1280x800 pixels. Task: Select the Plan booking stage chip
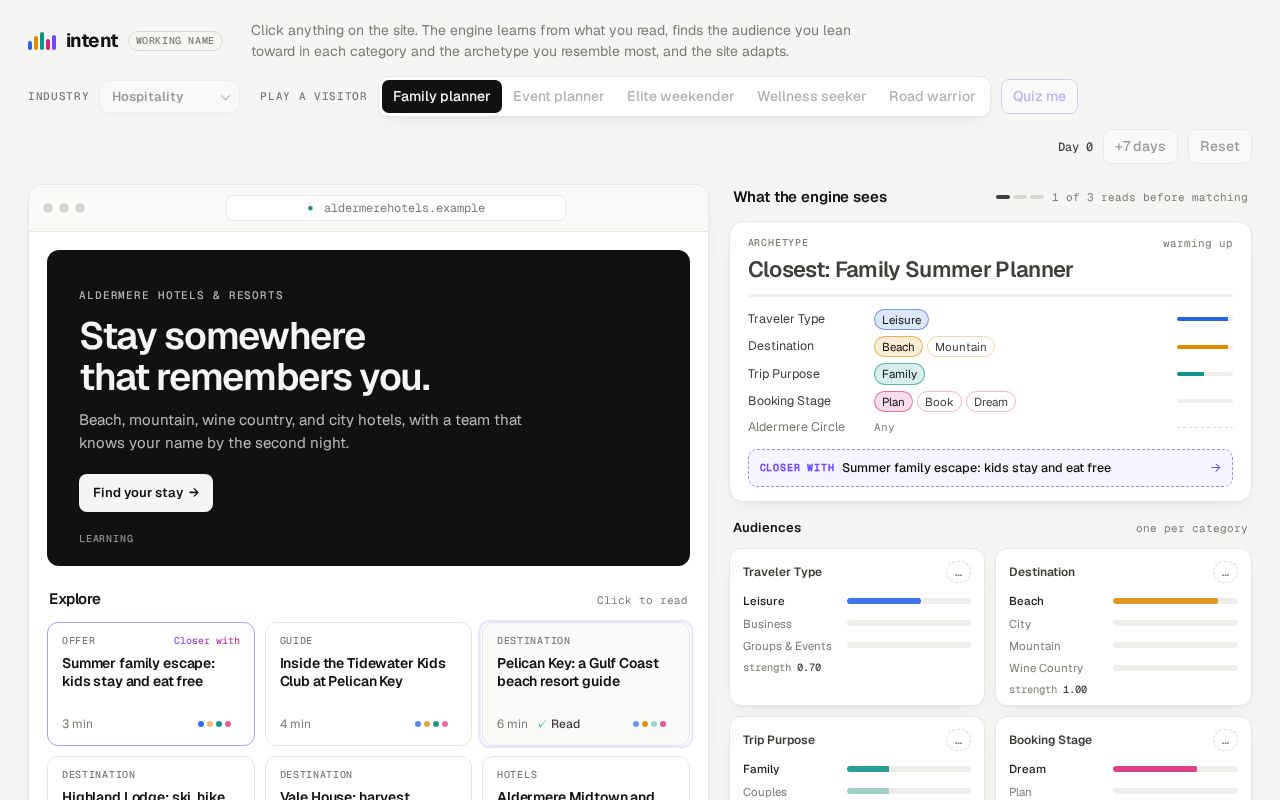(893, 402)
